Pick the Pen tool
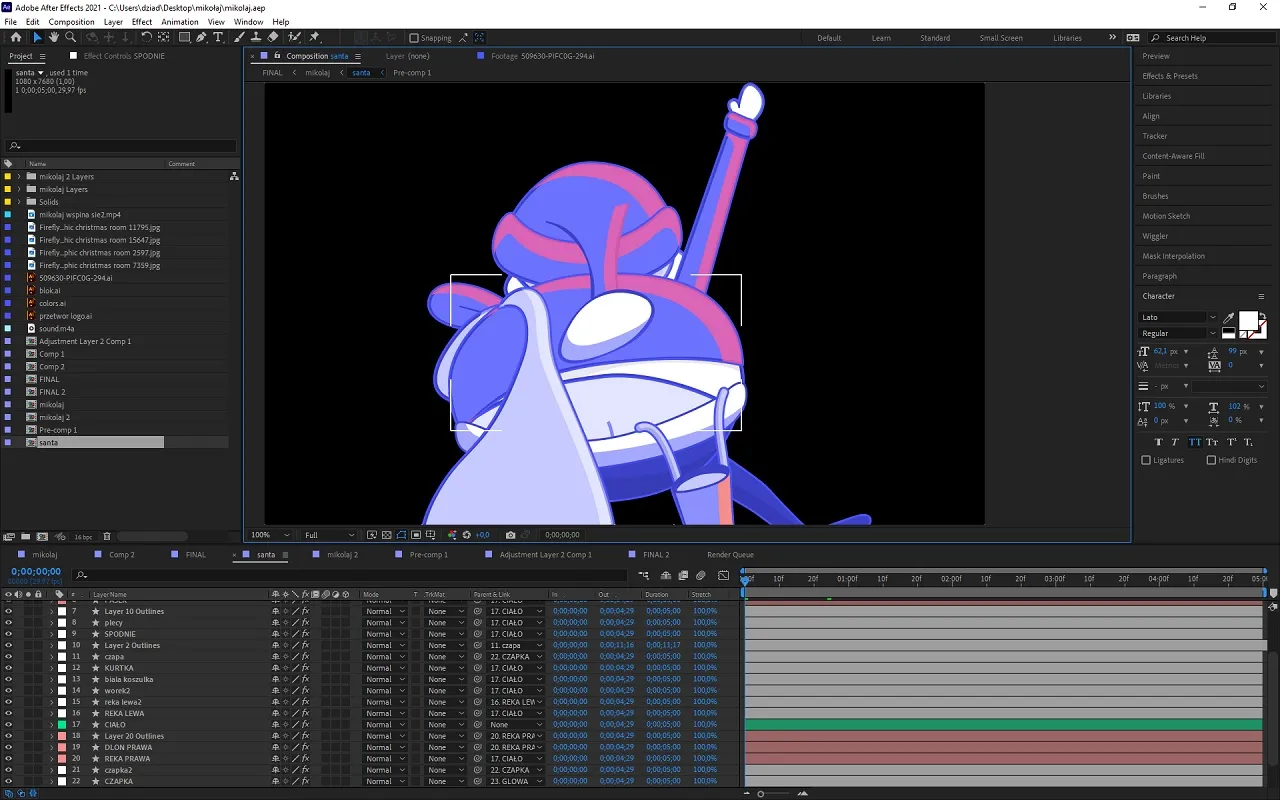This screenshot has height=800, width=1280. [201, 38]
